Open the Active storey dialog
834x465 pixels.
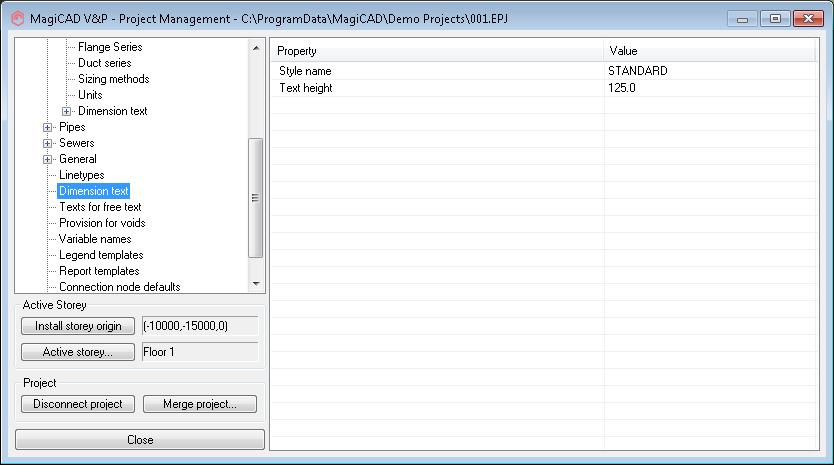pyautogui.click(x=78, y=352)
